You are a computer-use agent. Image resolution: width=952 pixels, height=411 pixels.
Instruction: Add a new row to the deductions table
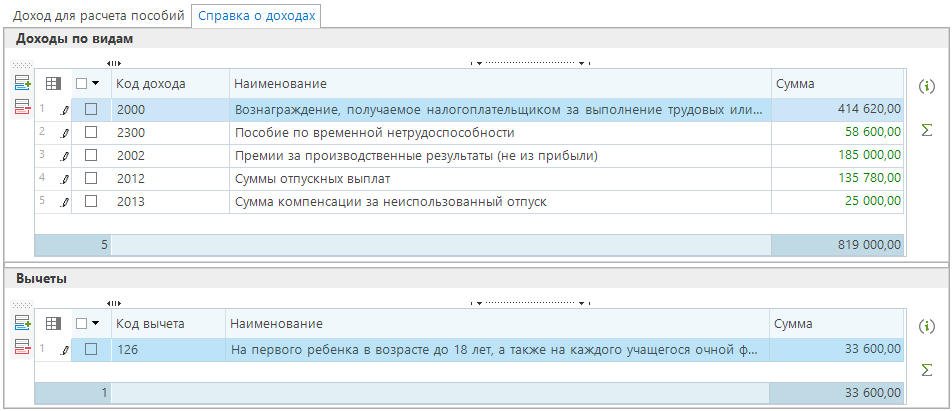pyautogui.click(x=22, y=323)
